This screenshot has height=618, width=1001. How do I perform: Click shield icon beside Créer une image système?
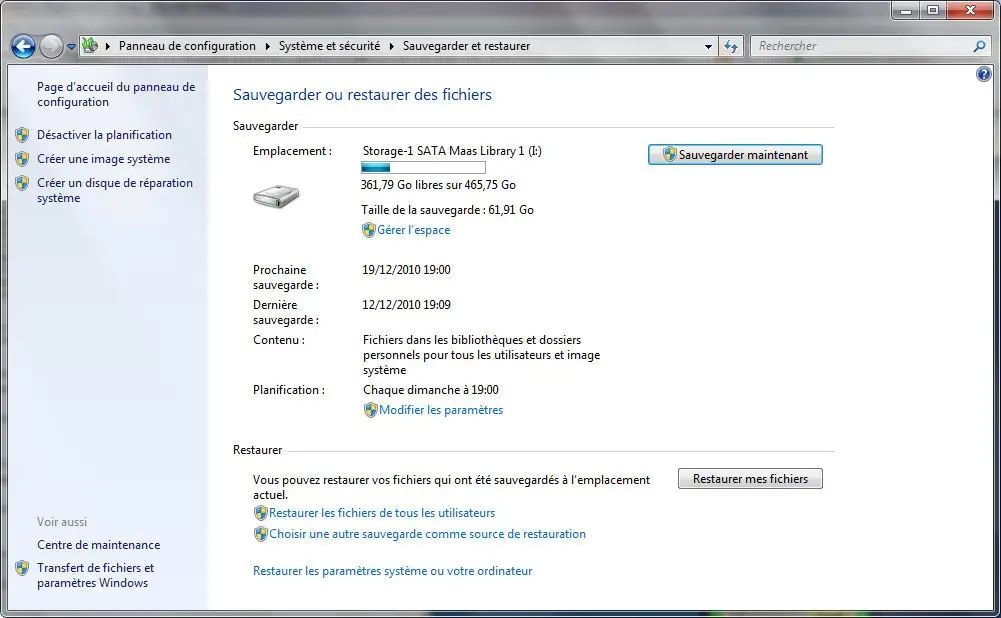click(22, 159)
